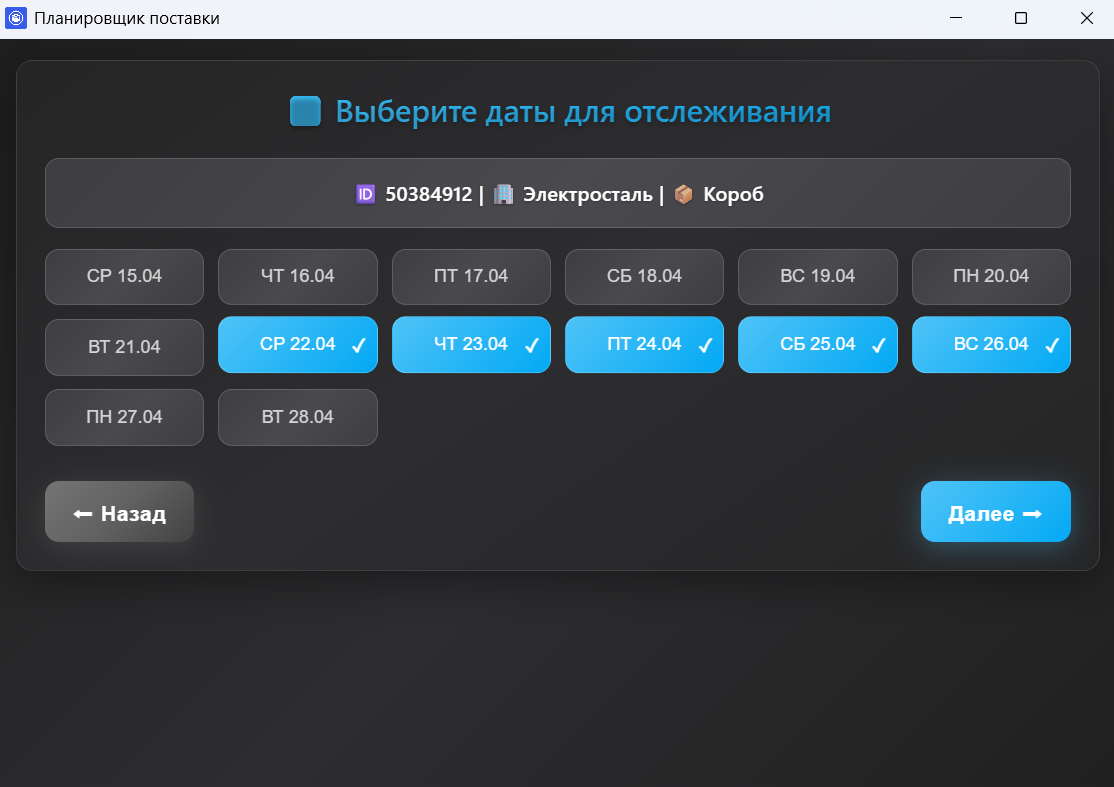Image resolution: width=1114 pixels, height=787 pixels.
Task: Select the ЧТ 16.04 date
Action: [x=298, y=276]
